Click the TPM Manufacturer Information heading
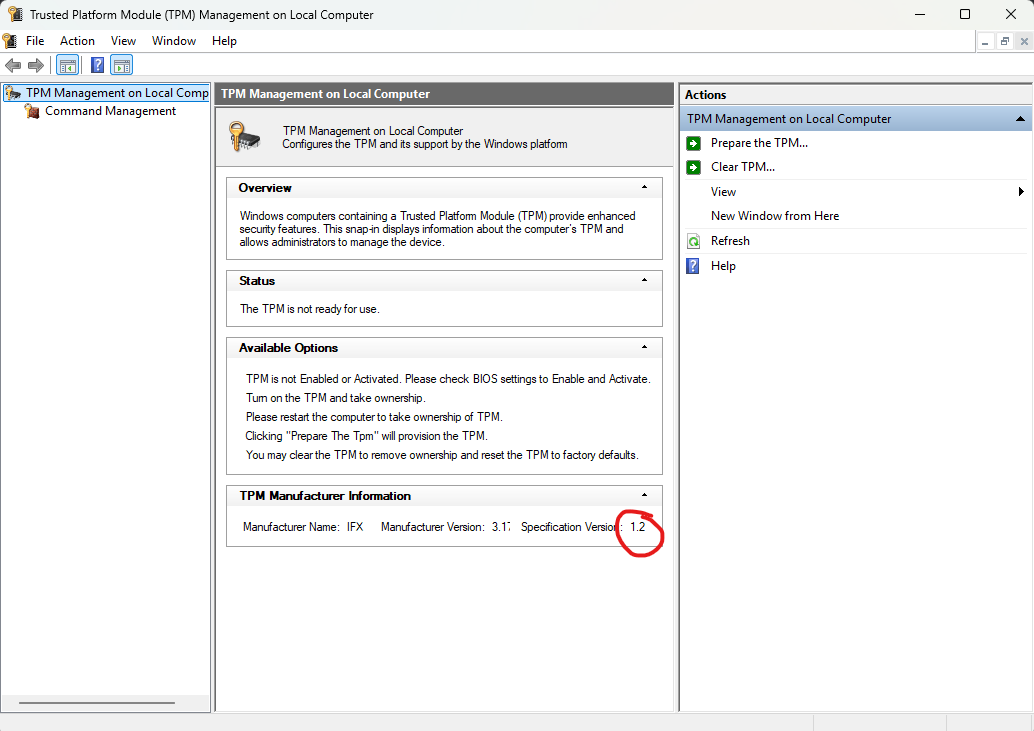The height and width of the screenshot is (731, 1034). pos(324,496)
